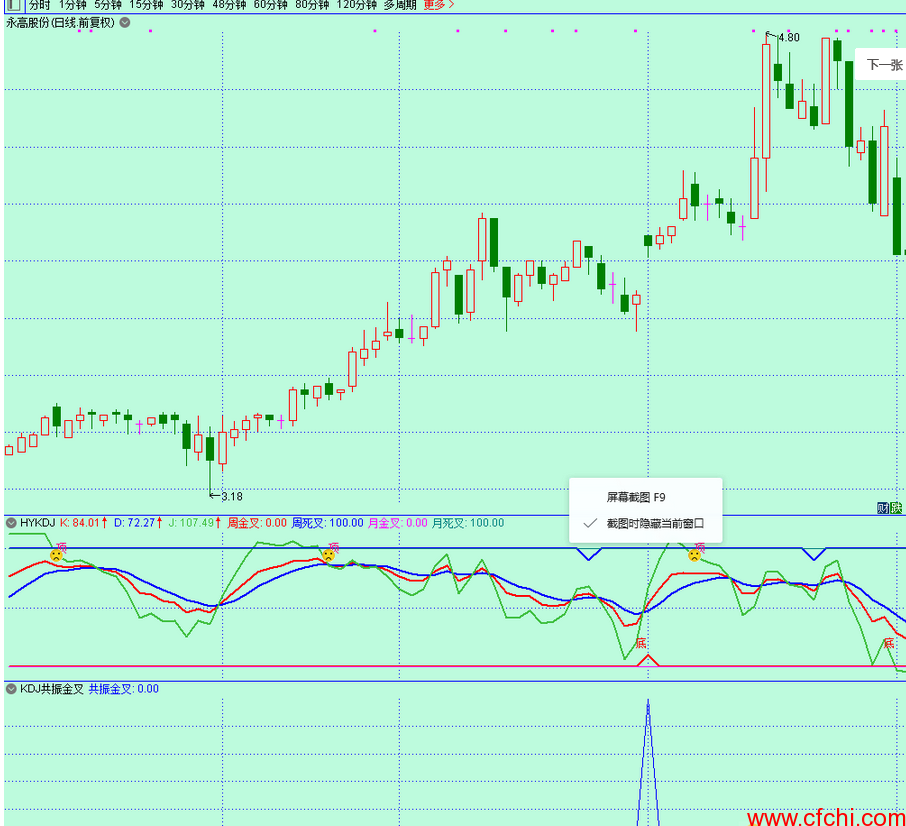Click the 周金叉: 0.00 readout
Viewport: 906px width, 826px height.
[x=257, y=523]
